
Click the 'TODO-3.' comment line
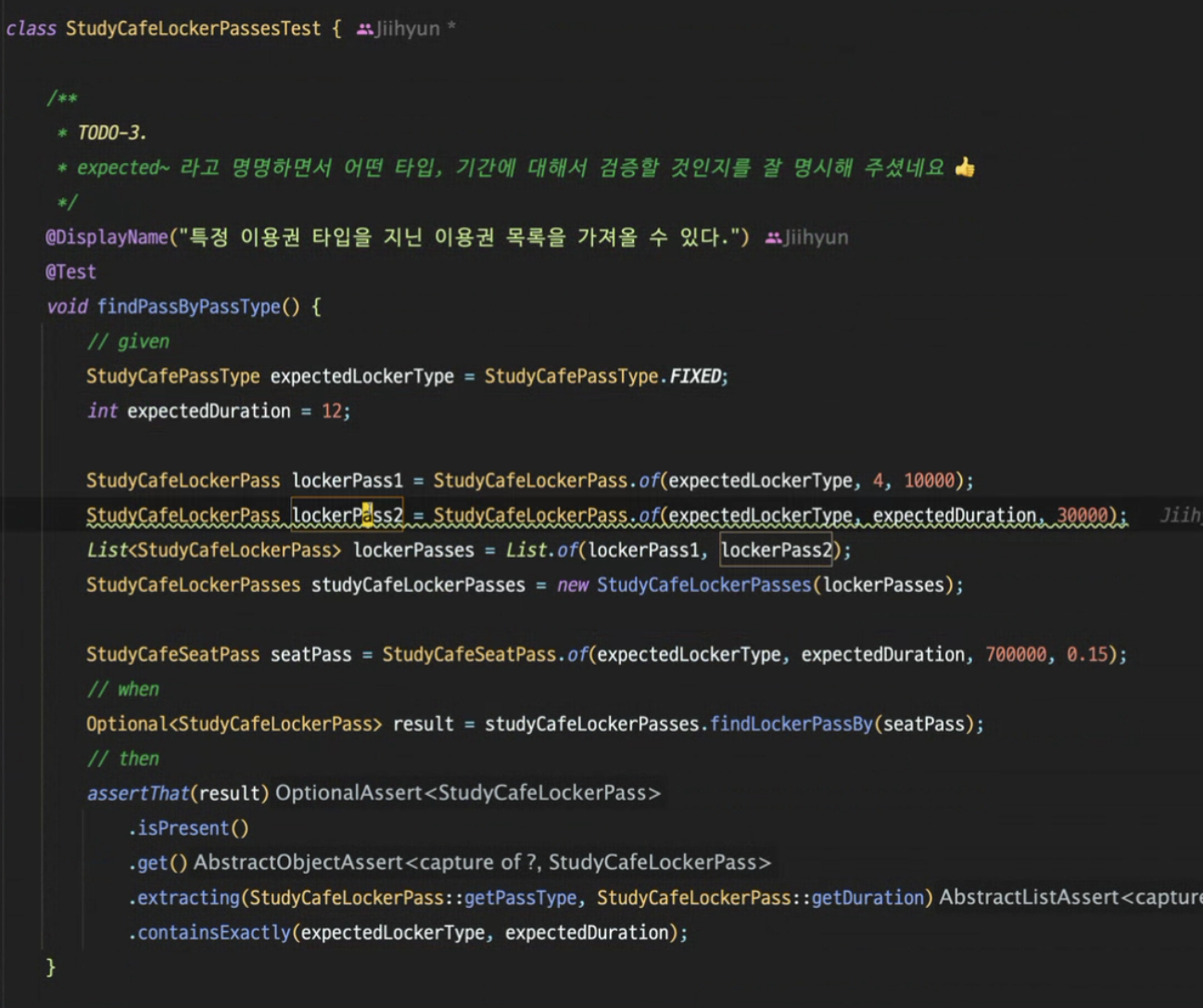click(x=111, y=132)
